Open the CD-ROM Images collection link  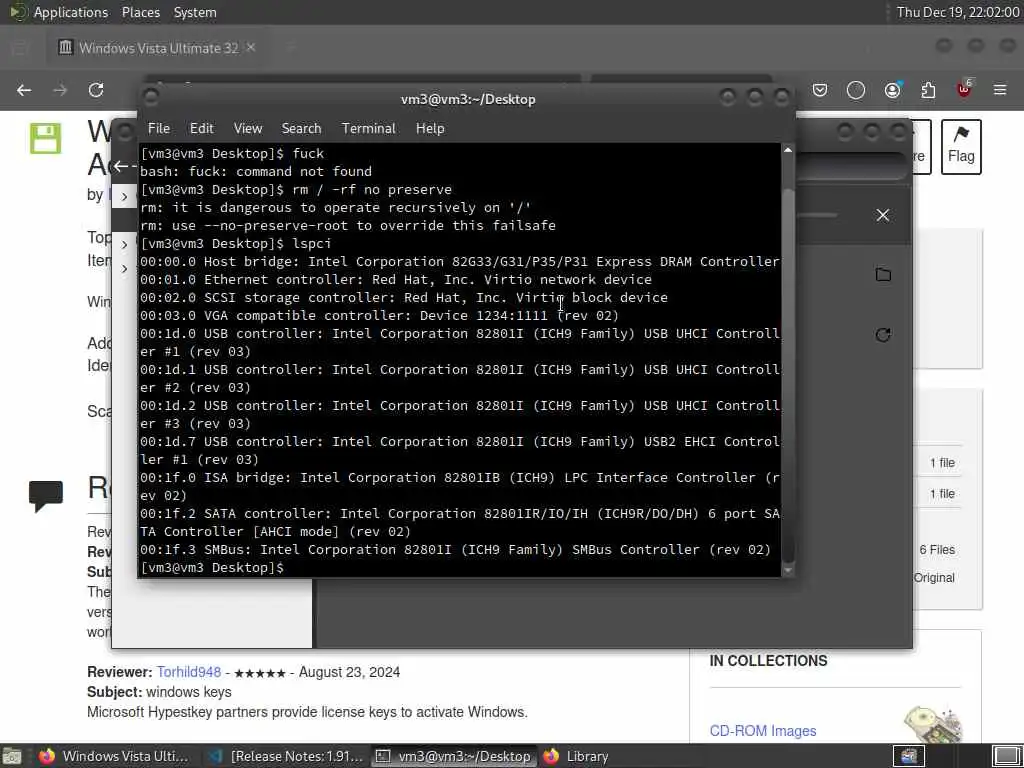click(763, 731)
